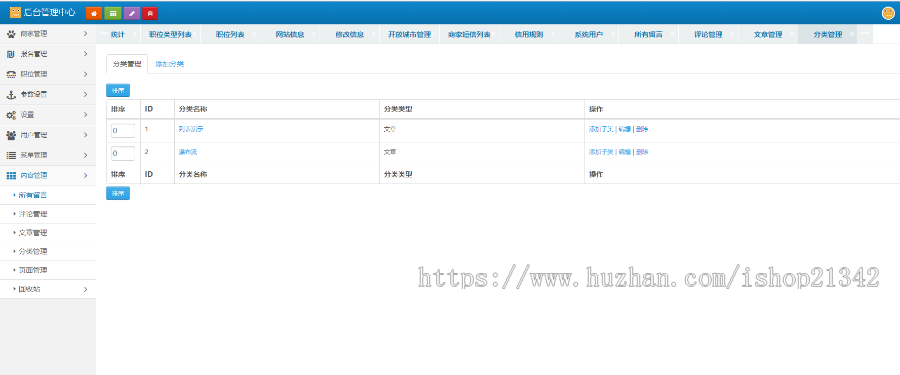The height and width of the screenshot is (375, 900).
Task: Close the active 分类管理 tab
Action: tap(851, 34)
